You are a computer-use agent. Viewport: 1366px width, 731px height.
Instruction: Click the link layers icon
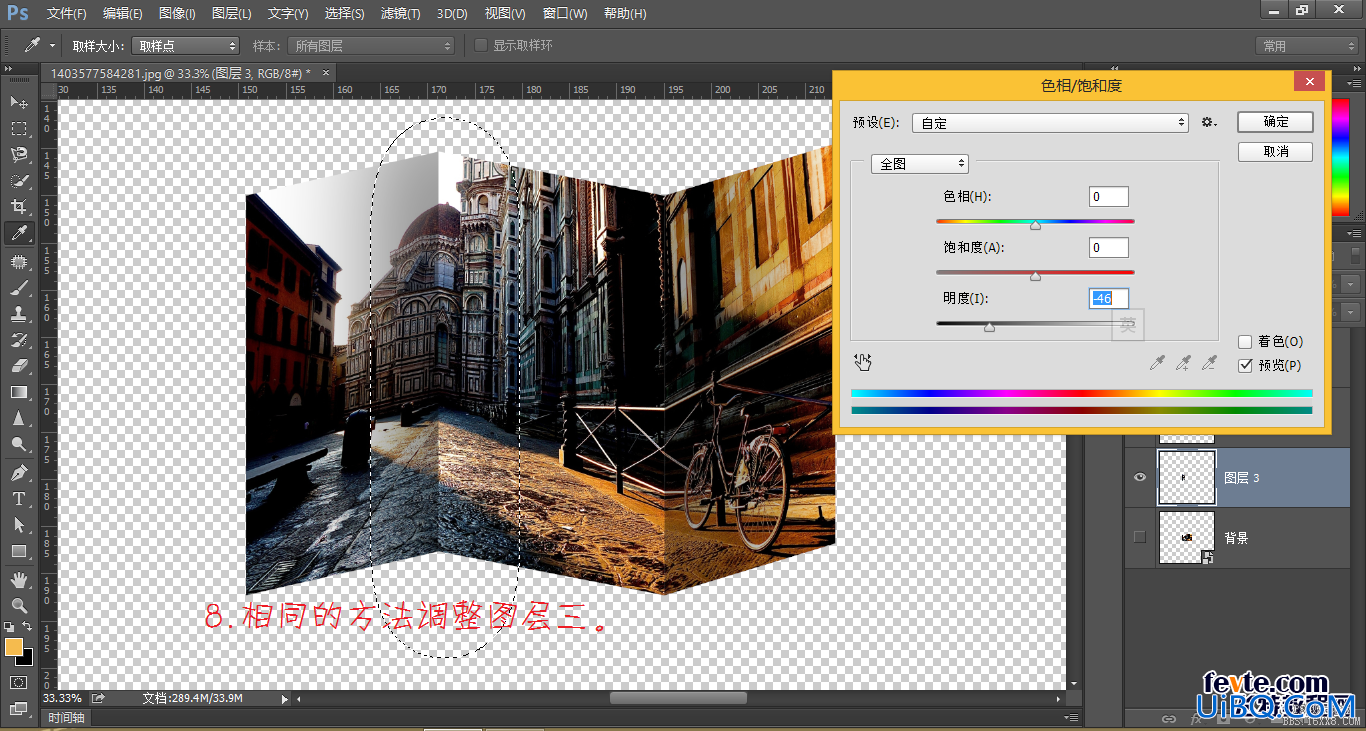point(1168,718)
